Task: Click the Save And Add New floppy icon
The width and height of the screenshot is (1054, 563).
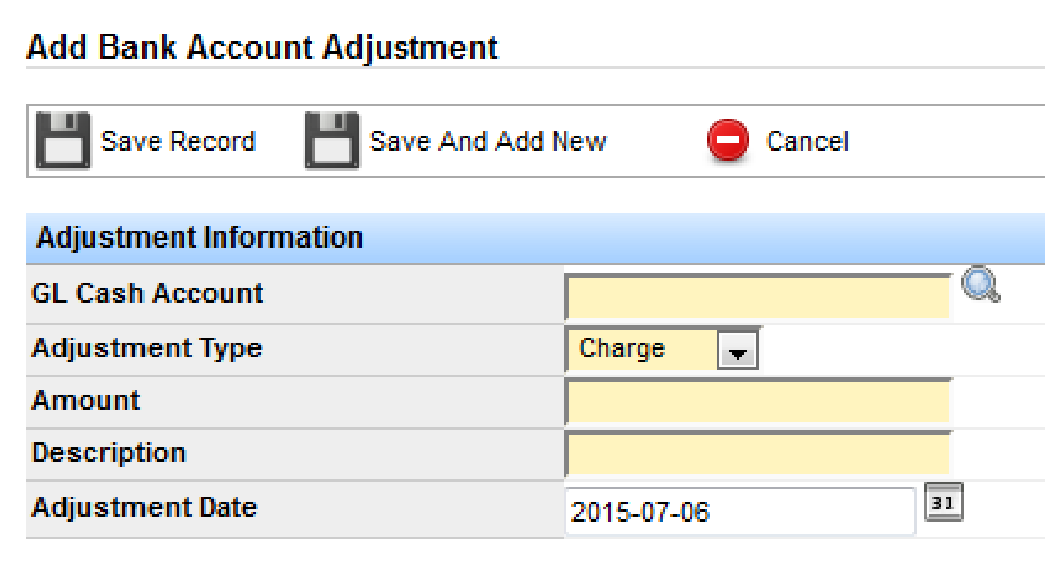Action: click(x=332, y=140)
